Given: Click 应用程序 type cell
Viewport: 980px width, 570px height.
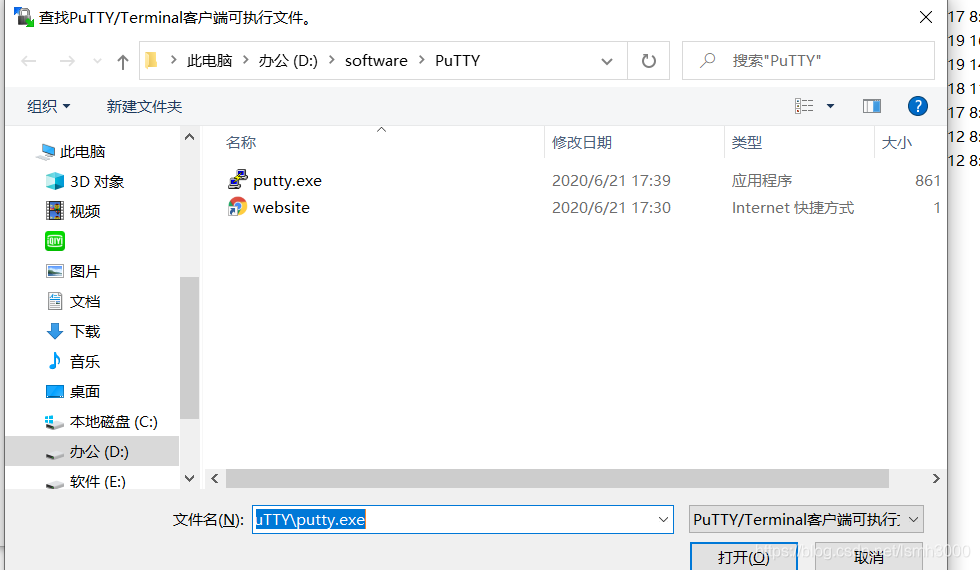Looking at the screenshot, I should point(762,181).
